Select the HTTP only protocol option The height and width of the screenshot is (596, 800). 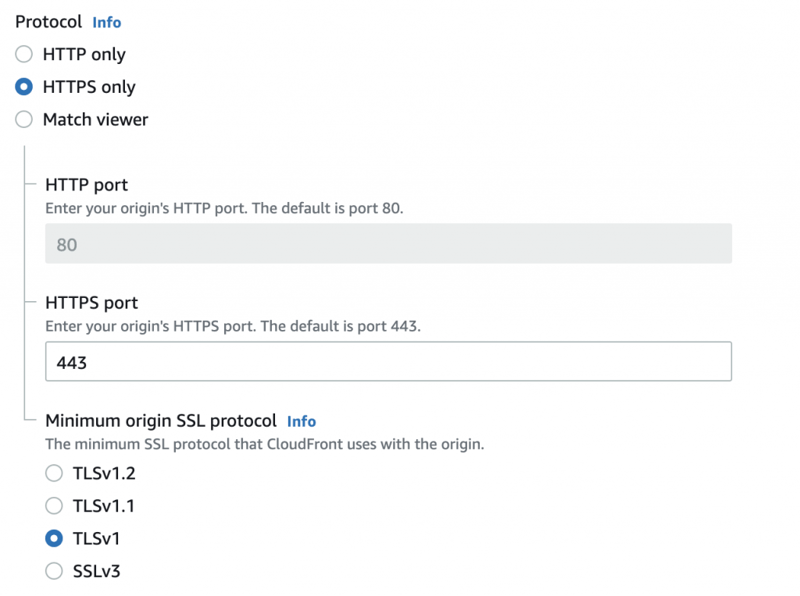tap(24, 55)
